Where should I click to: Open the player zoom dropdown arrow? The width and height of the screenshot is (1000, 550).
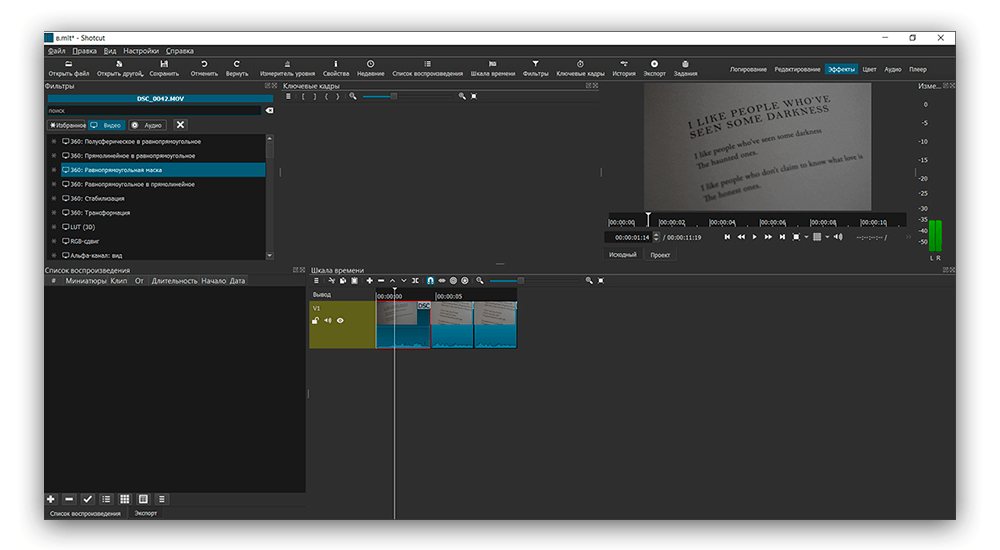806,237
